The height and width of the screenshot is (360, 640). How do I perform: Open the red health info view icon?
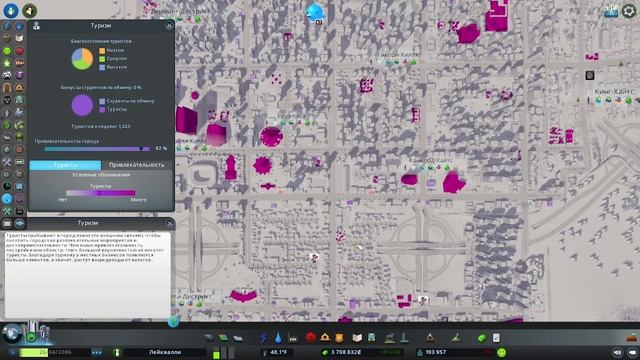[x=19, y=51]
